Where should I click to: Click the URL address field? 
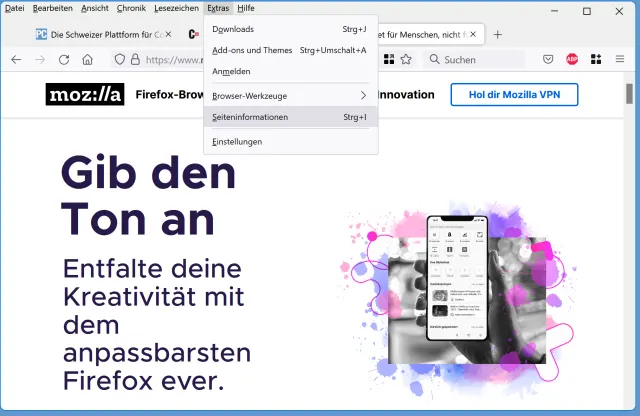click(174, 60)
